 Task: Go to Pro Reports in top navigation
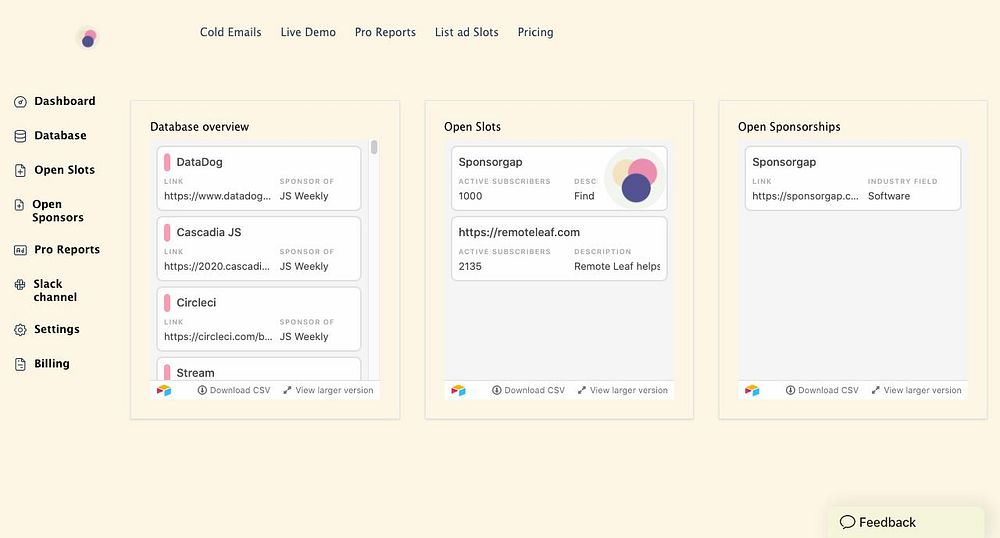[x=385, y=32]
